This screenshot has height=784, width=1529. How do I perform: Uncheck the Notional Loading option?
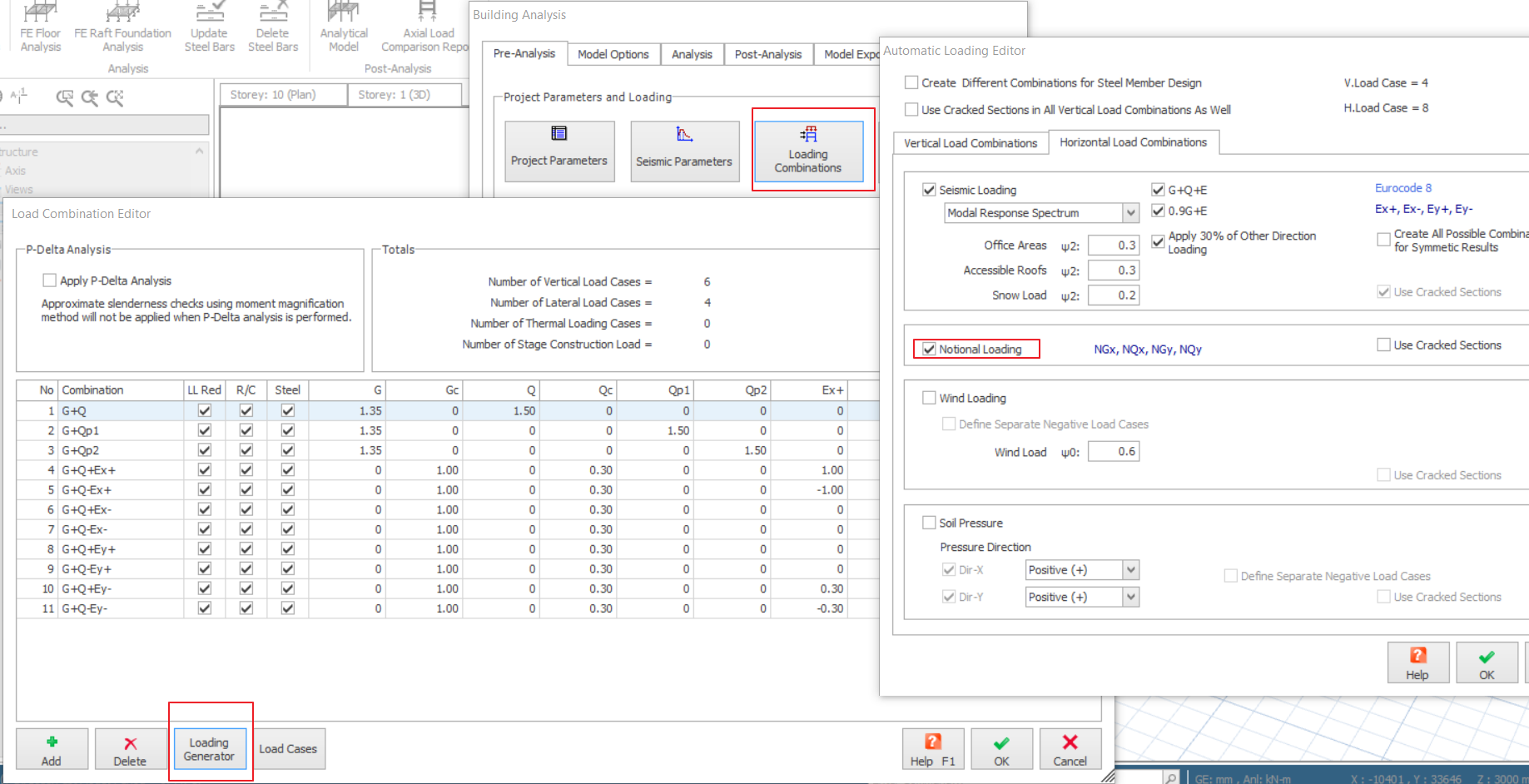[x=930, y=349]
